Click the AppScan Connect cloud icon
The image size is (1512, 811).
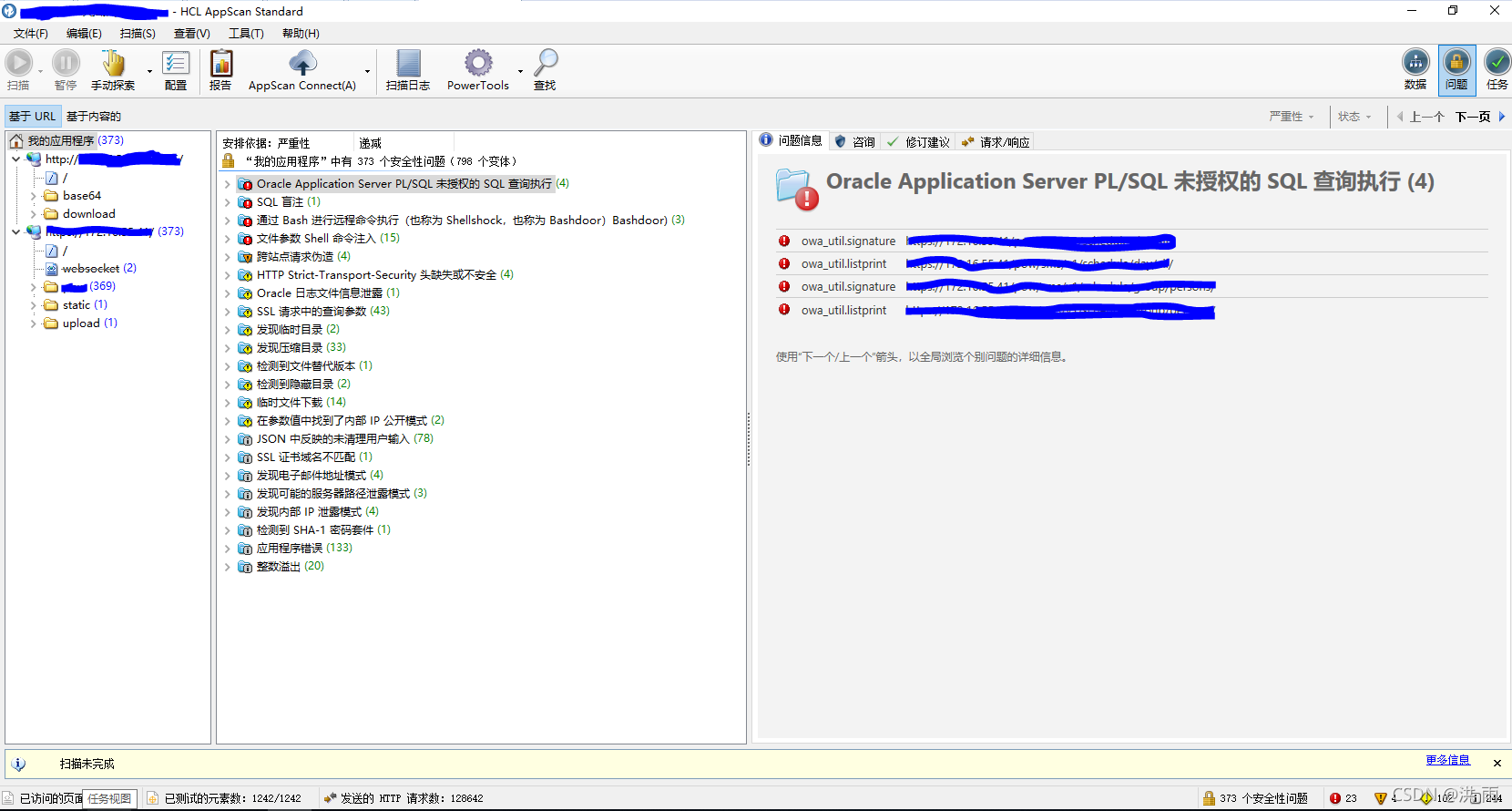[302, 63]
